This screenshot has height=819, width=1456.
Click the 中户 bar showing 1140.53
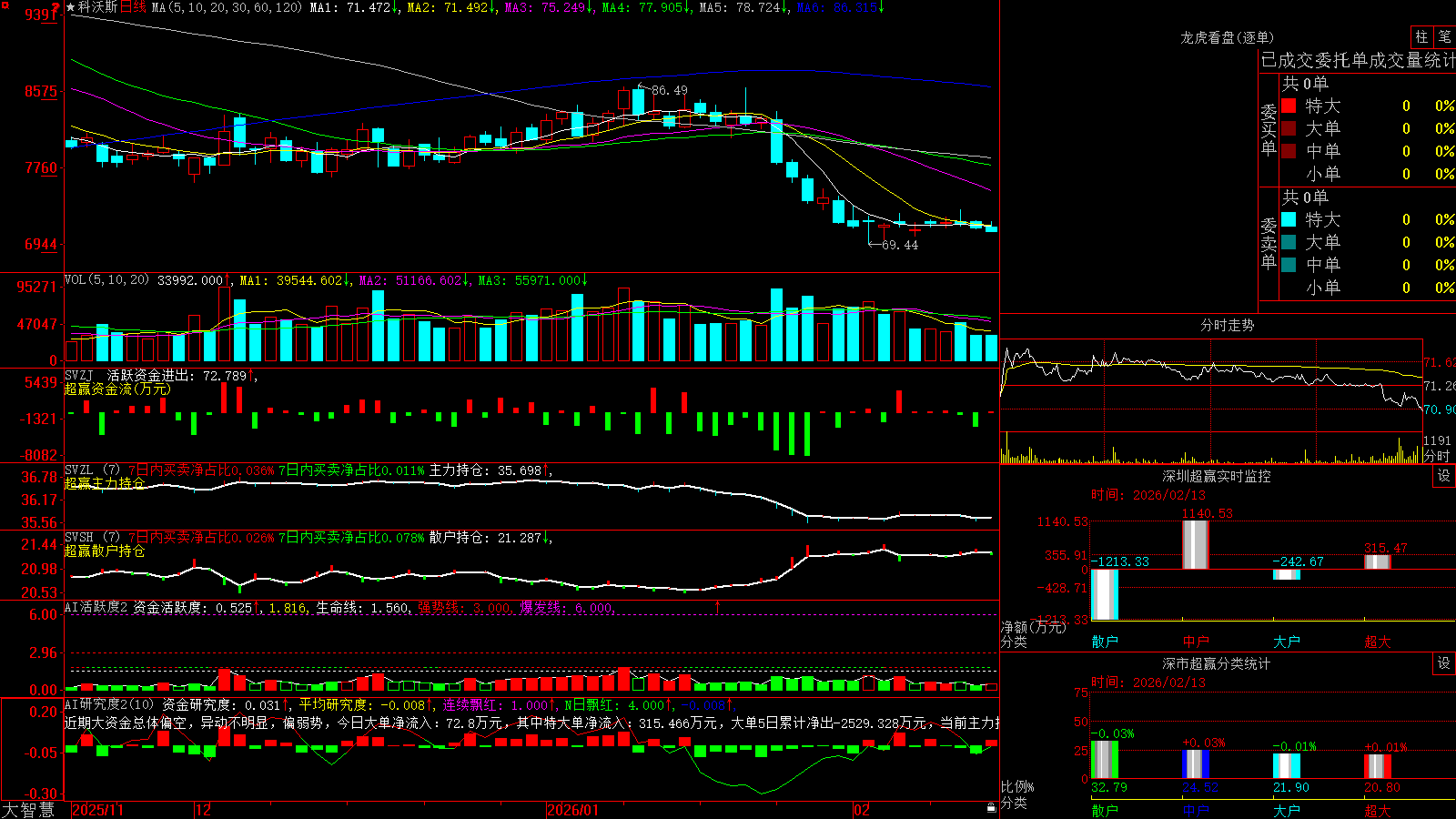pos(1195,544)
